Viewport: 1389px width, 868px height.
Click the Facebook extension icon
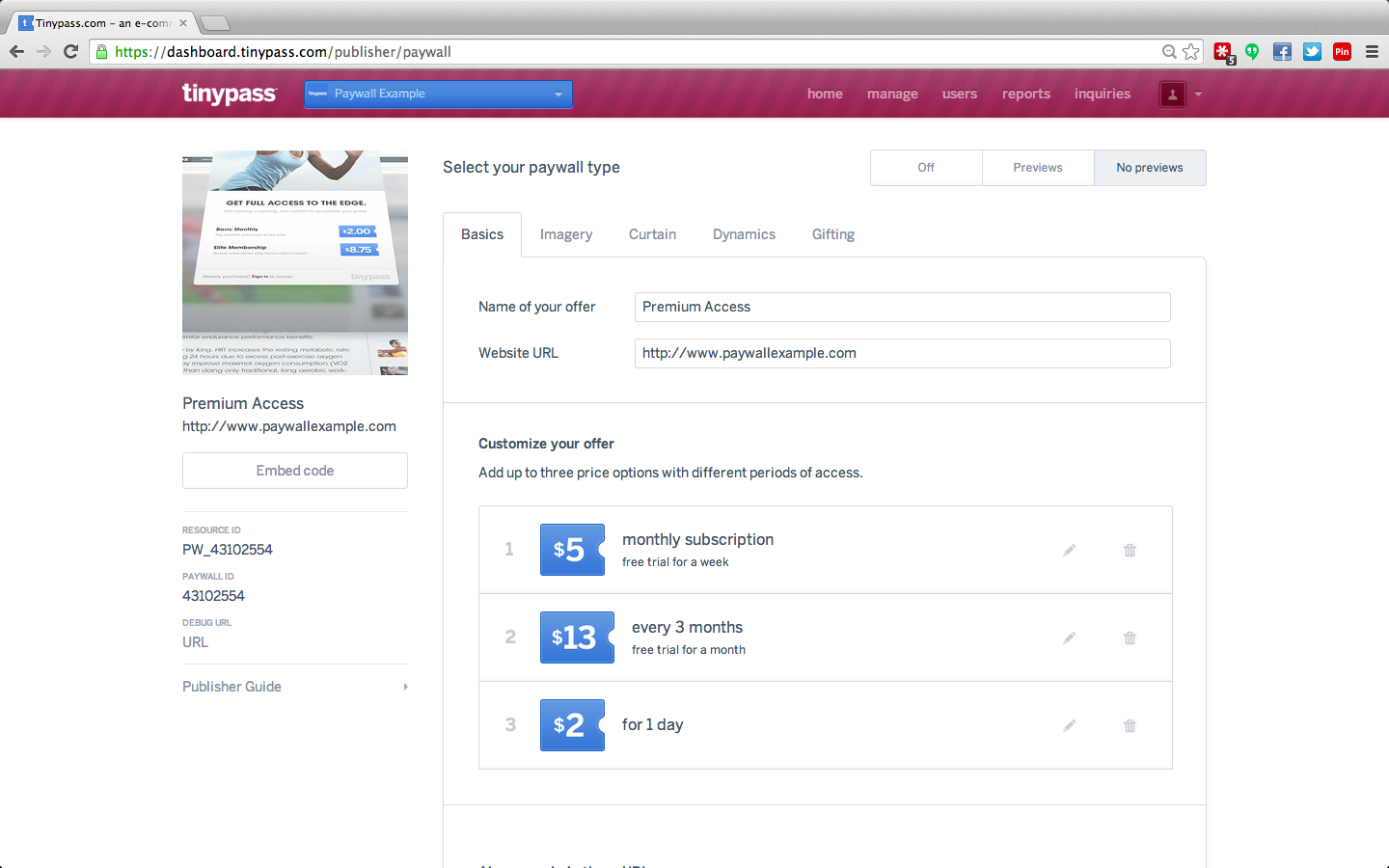tap(1282, 52)
